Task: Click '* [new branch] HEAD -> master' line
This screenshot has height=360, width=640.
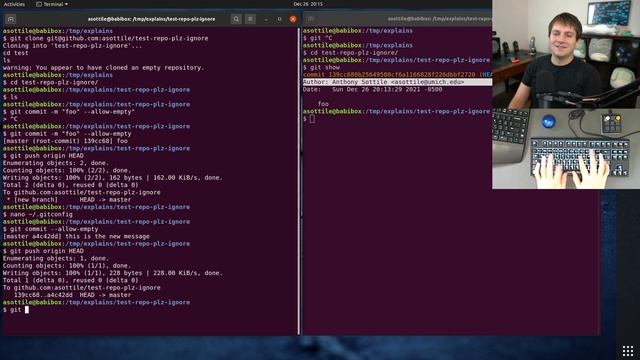Action: (69, 200)
